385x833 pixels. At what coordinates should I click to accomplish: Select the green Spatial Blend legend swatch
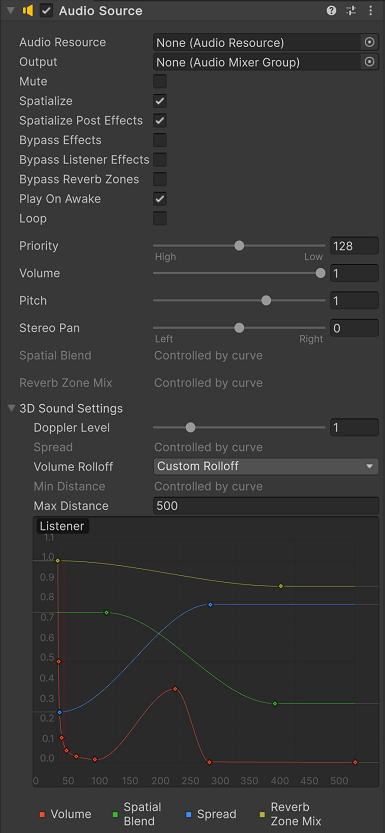[x=116, y=814]
